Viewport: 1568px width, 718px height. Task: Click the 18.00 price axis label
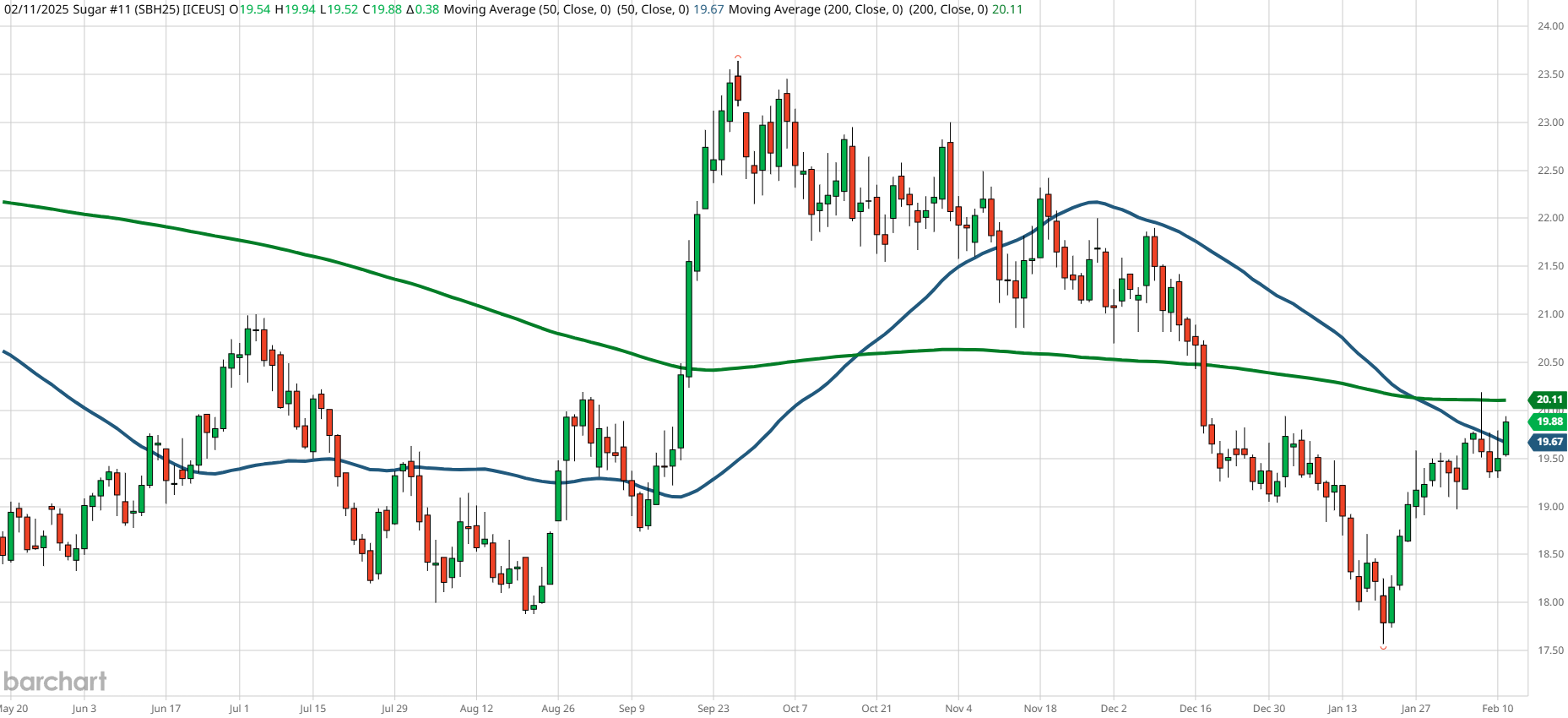pyautogui.click(x=1550, y=602)
